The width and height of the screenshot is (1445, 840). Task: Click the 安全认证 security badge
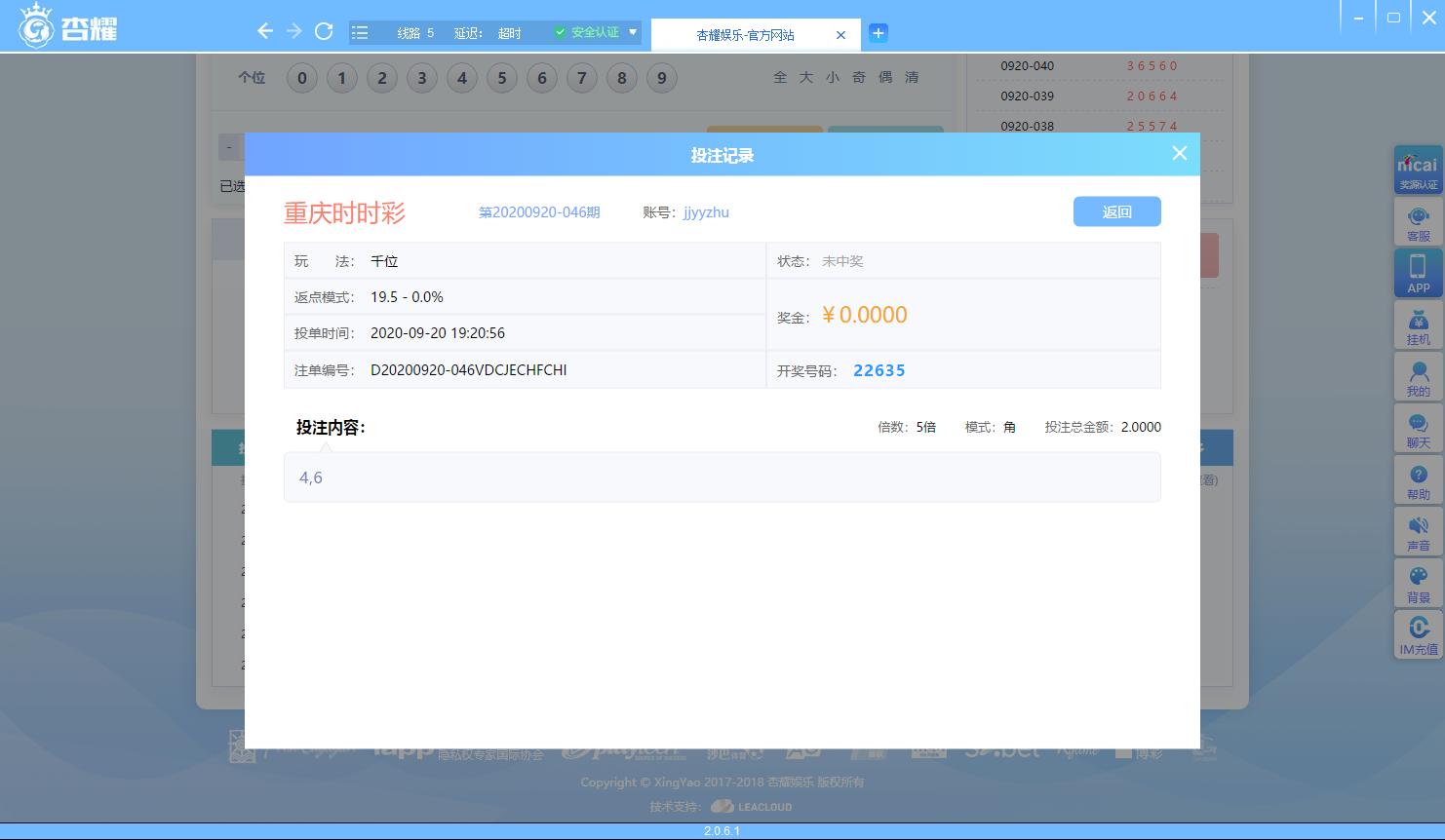[x=587, y=32]
